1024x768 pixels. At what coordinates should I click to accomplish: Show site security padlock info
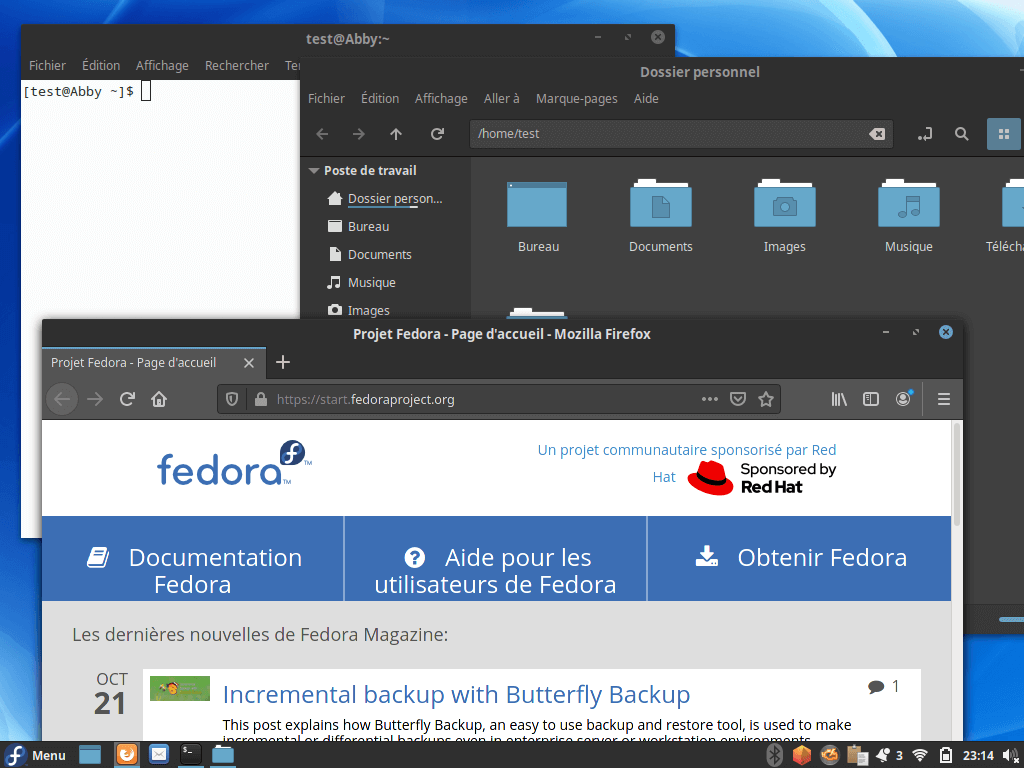[x=261, y=399]
